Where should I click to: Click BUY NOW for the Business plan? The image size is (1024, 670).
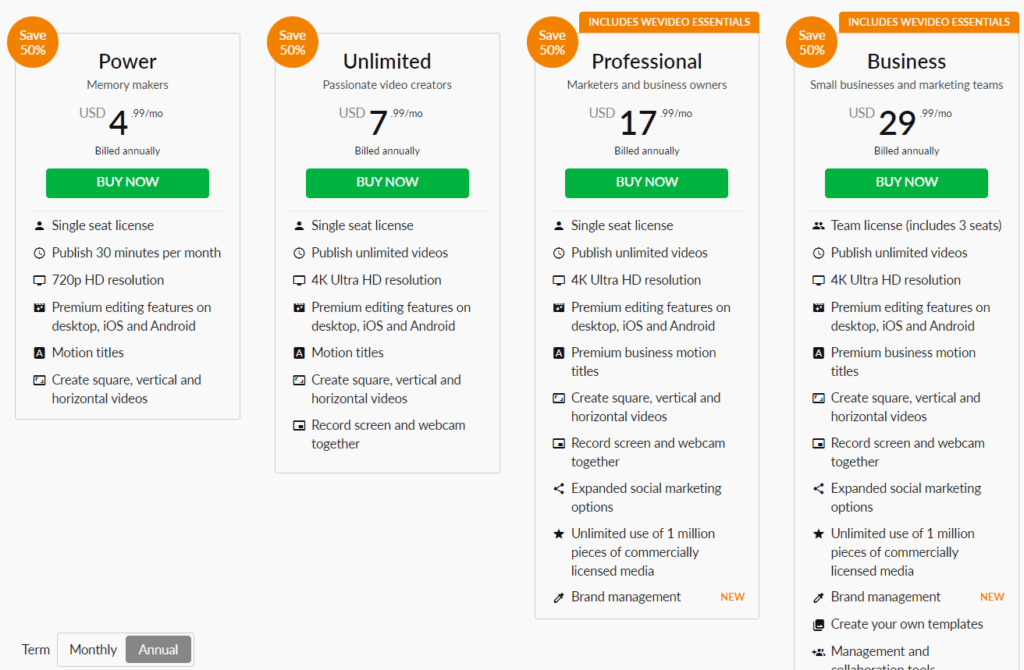tap(906, 183)
